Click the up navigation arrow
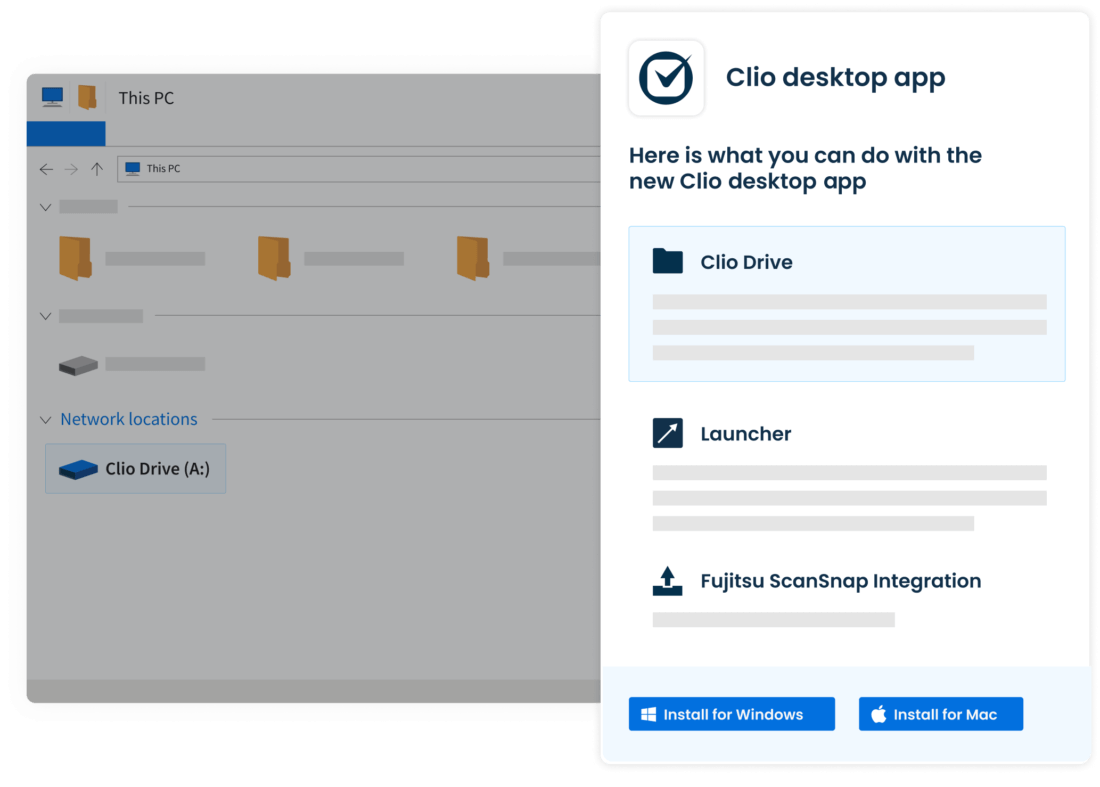 click(x=97, y=168)
